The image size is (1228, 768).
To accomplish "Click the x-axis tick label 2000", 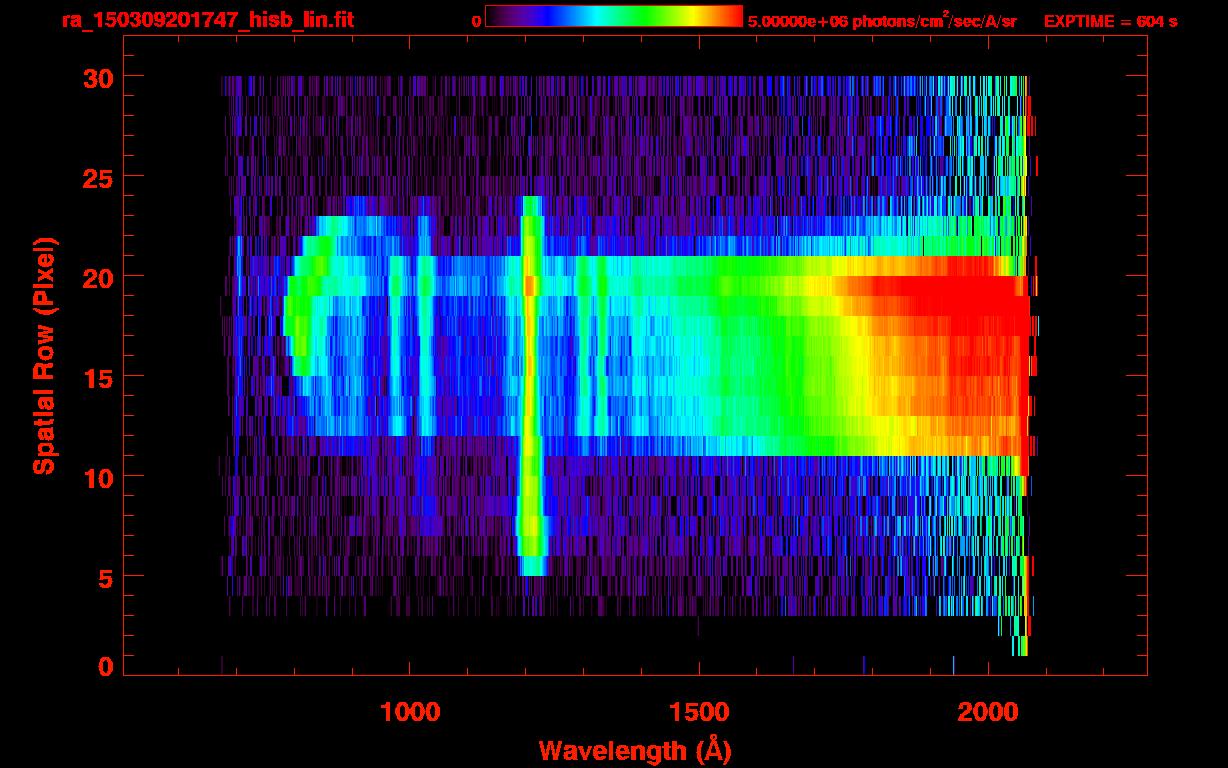I will tap(989, 711).
